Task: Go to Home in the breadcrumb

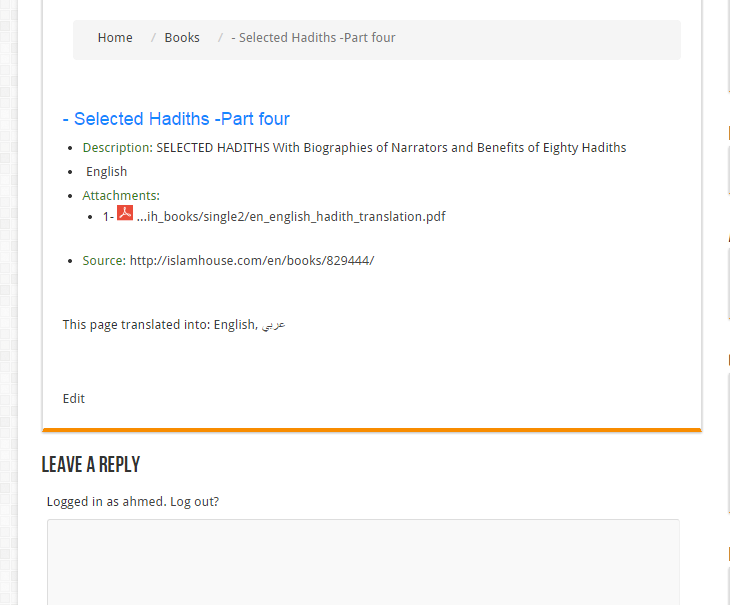Action: (115, 38)
